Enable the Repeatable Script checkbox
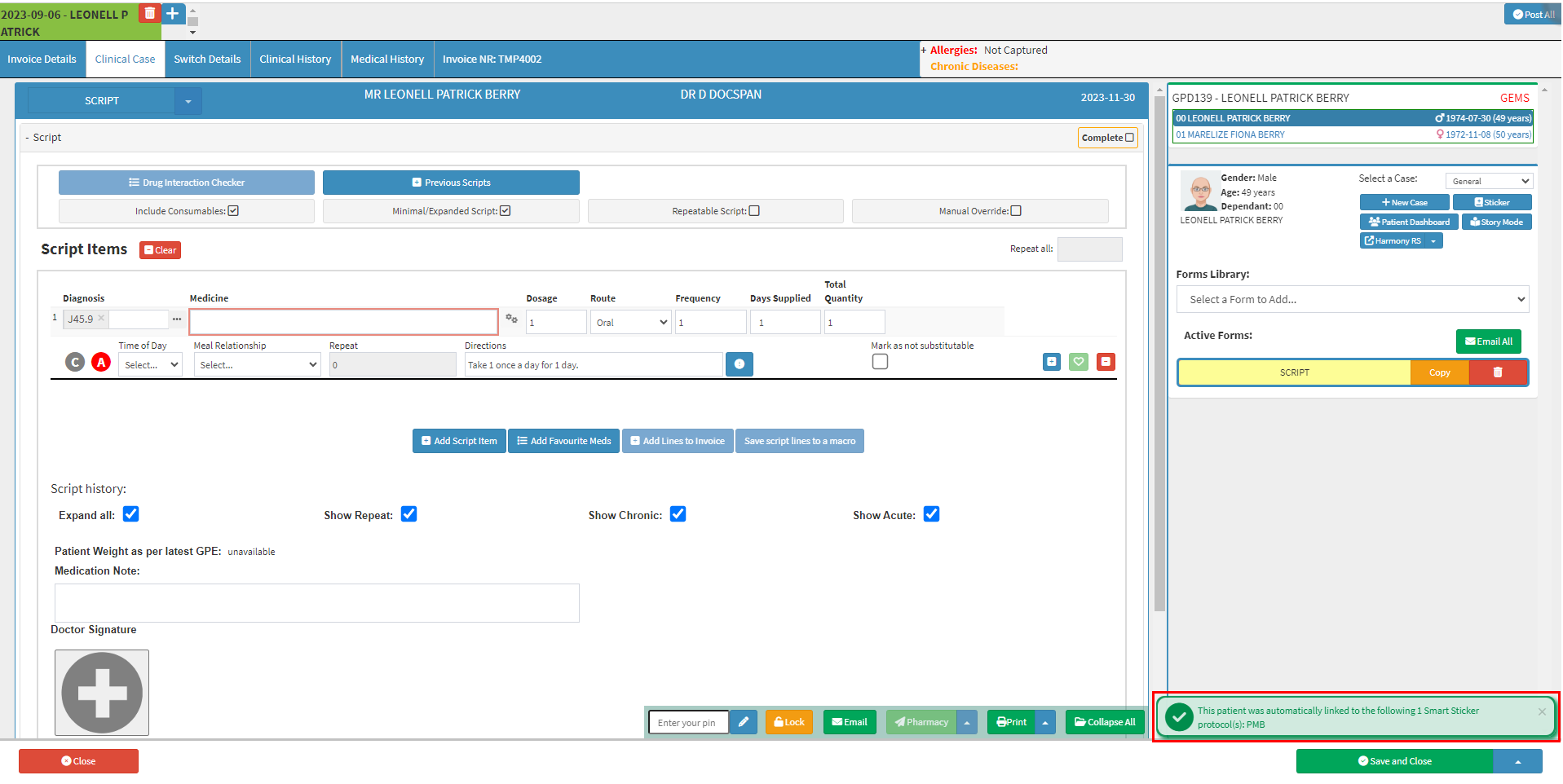 pos(754,211)
